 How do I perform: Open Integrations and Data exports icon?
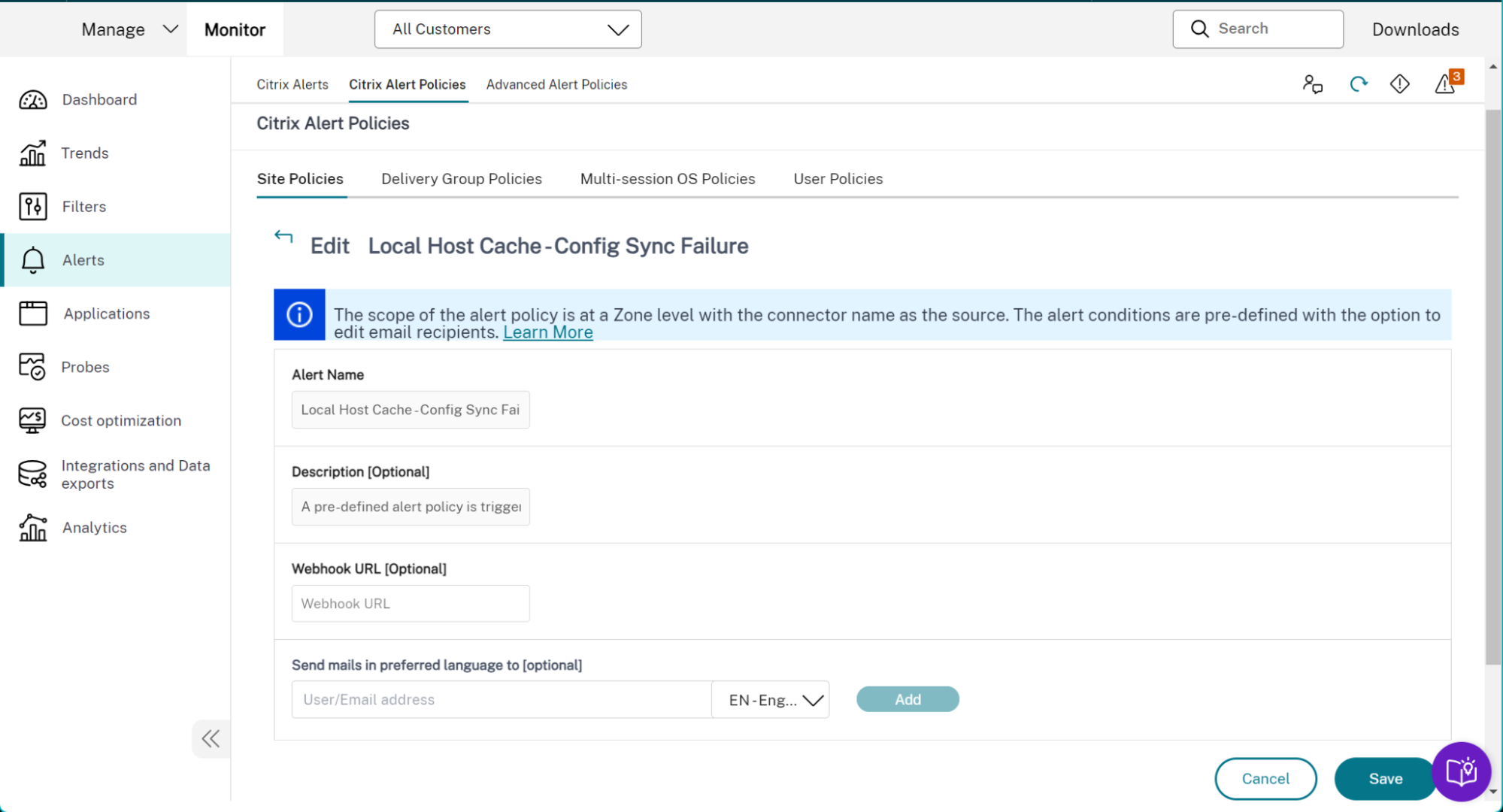click(32, 474)
